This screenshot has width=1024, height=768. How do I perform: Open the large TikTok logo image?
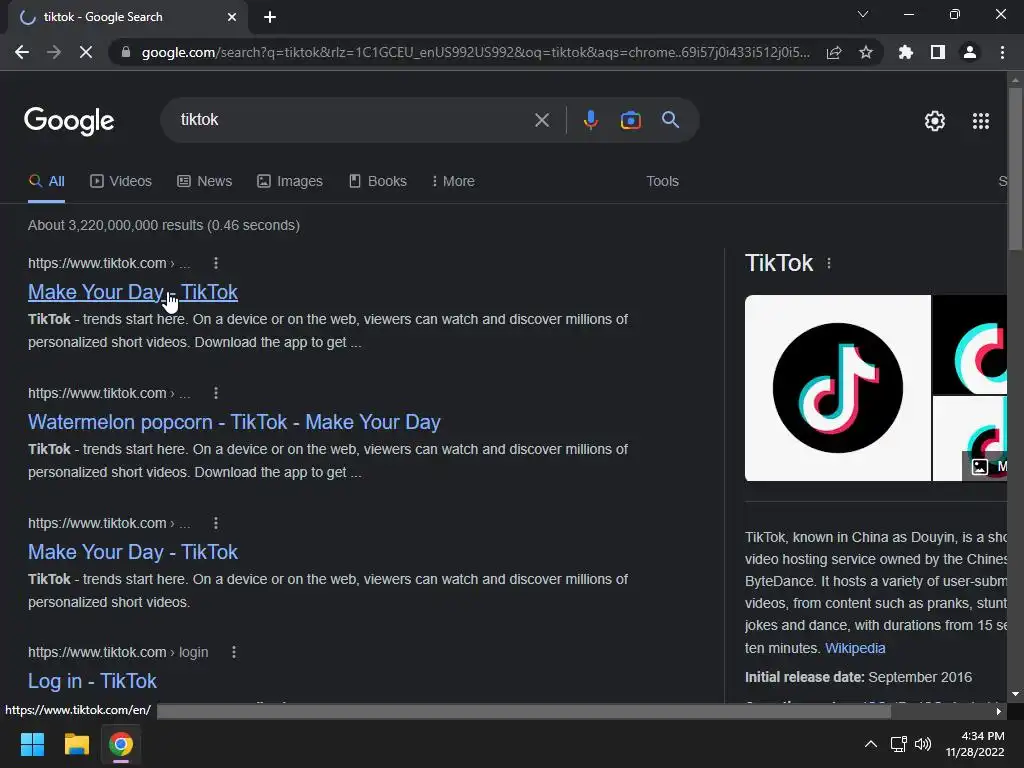[837, 388]
